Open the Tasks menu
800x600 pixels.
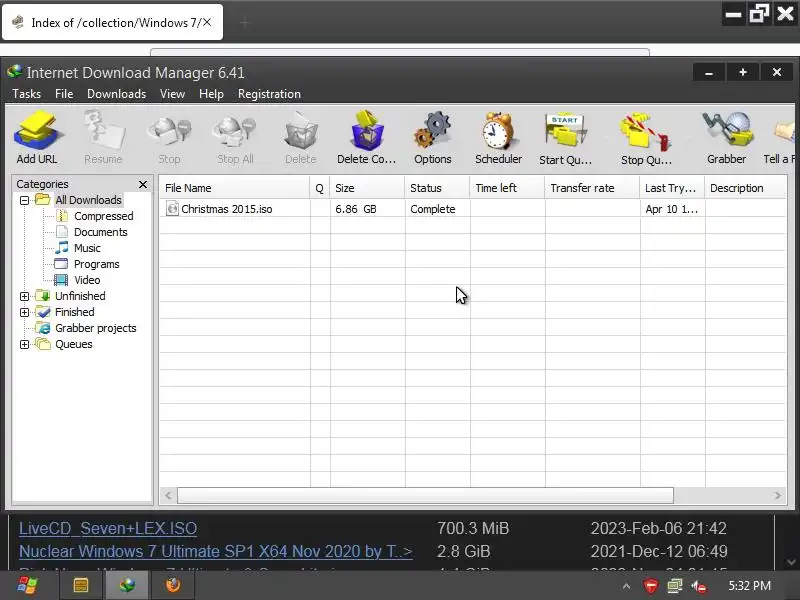(x=27, y=94)
